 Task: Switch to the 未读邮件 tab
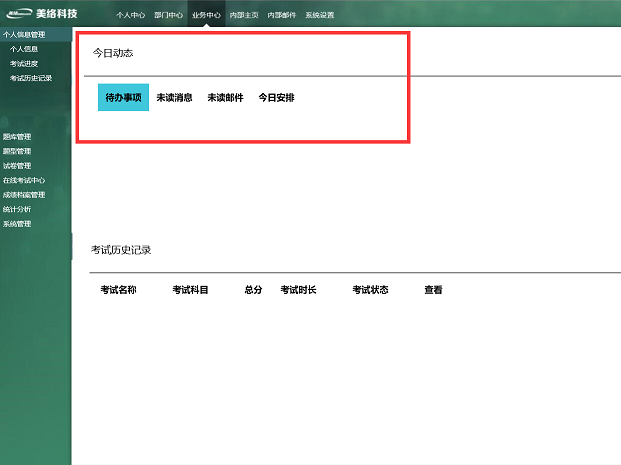(225, 98)
